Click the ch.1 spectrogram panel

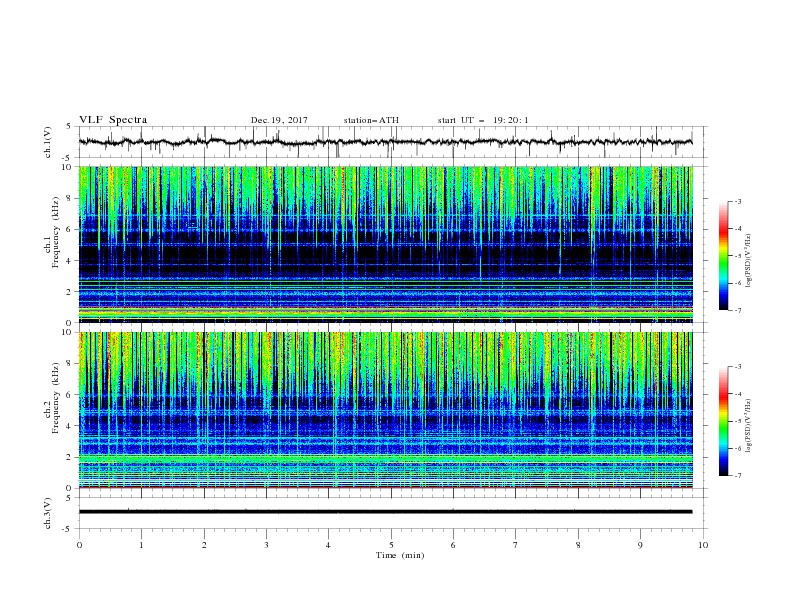click(x=386, y=244)
